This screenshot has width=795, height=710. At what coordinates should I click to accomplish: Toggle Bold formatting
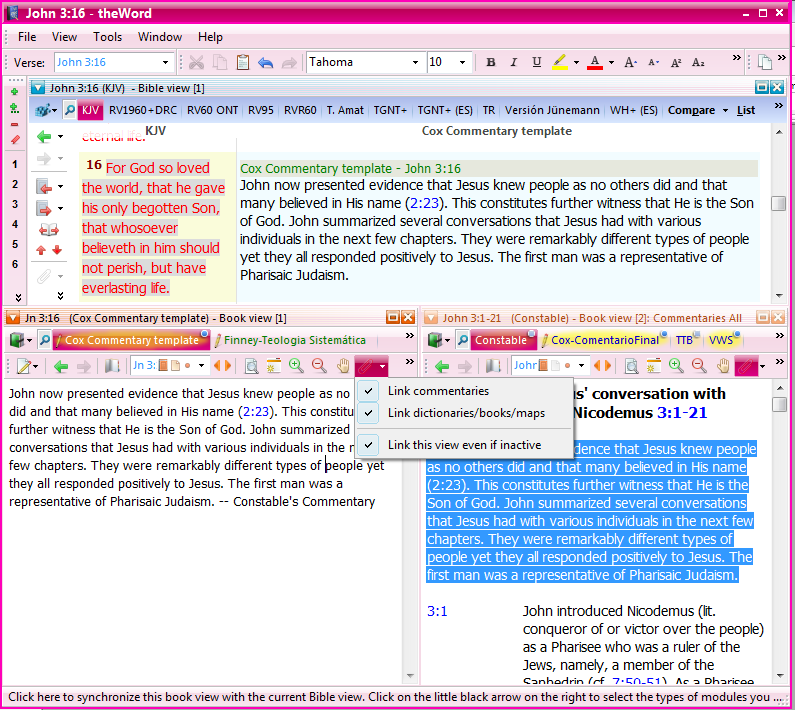point(490,62)
